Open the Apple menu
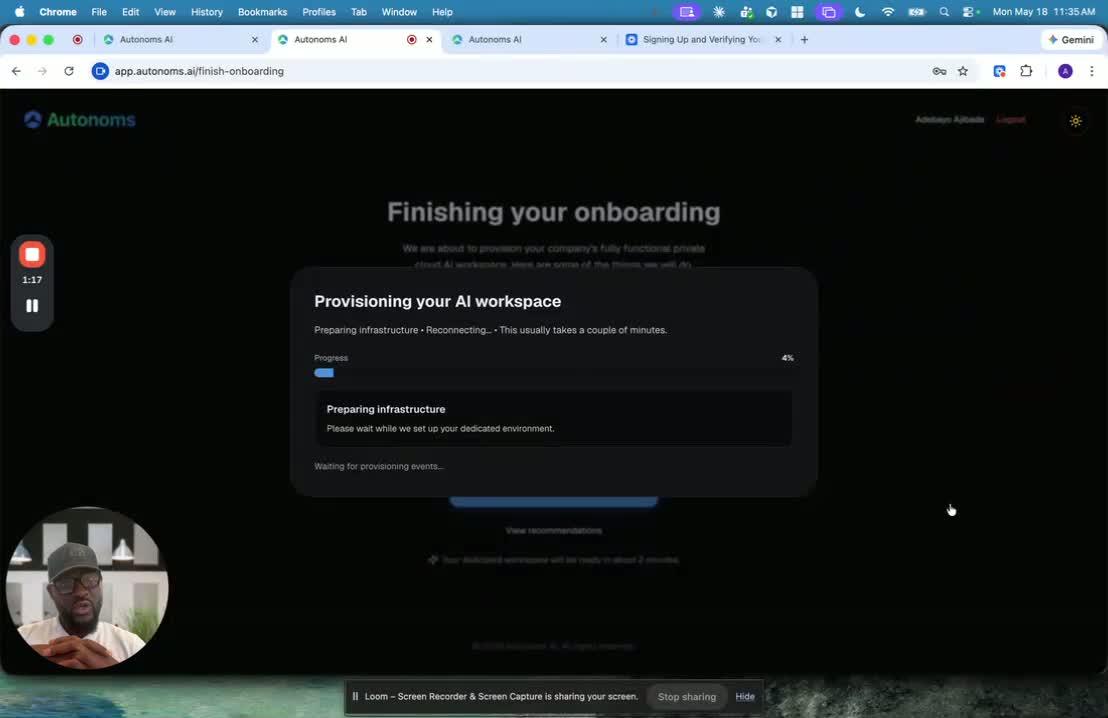The image size is (1108, 718). (20, 11)
